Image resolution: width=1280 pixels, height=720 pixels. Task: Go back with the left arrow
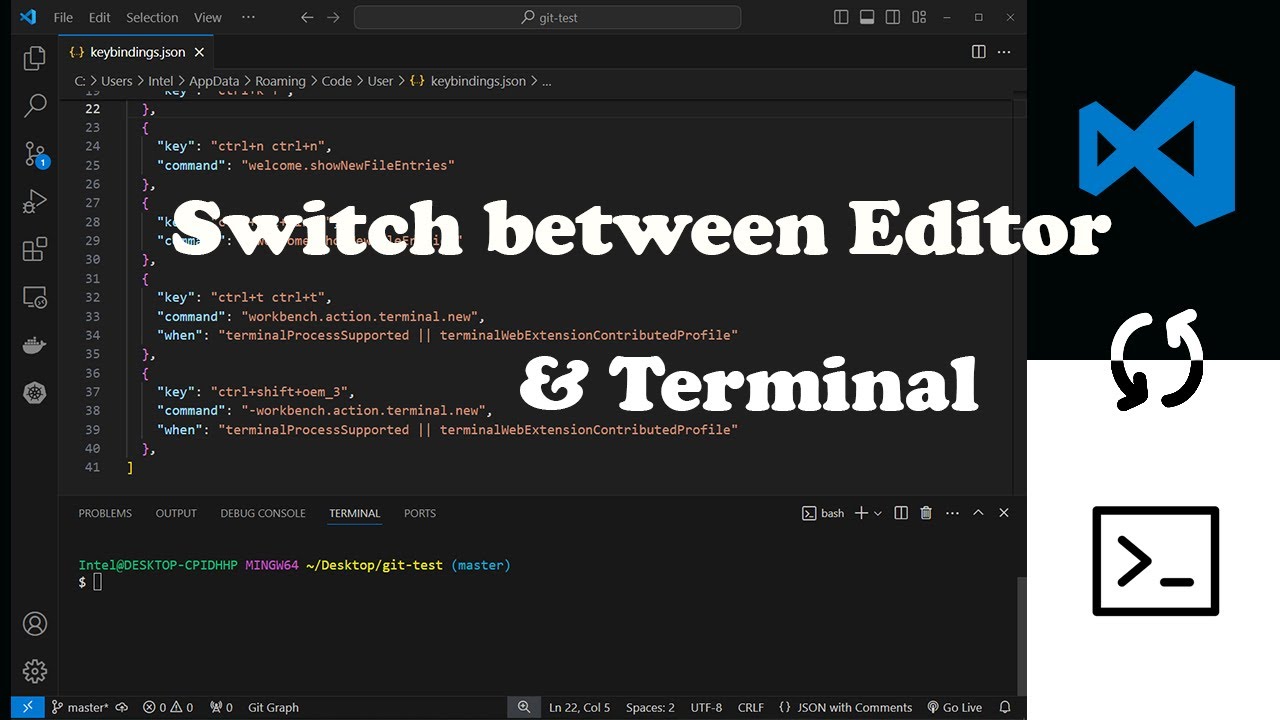307,17
